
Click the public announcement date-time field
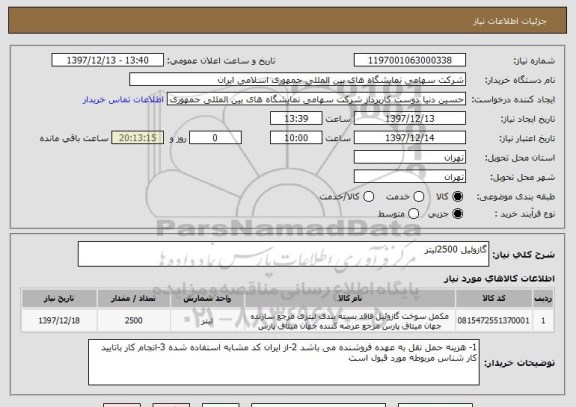(x=108, y=60)
